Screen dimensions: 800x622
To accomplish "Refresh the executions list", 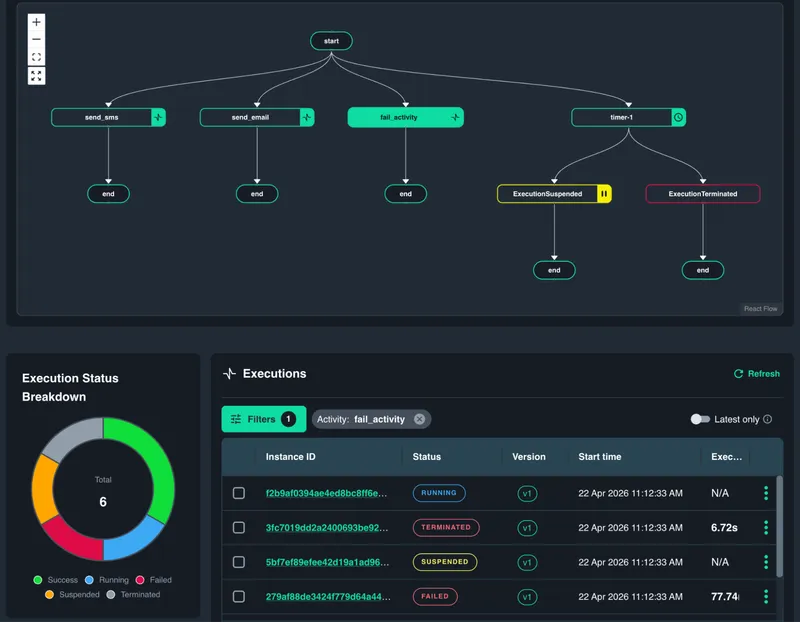I will (756, 374).
